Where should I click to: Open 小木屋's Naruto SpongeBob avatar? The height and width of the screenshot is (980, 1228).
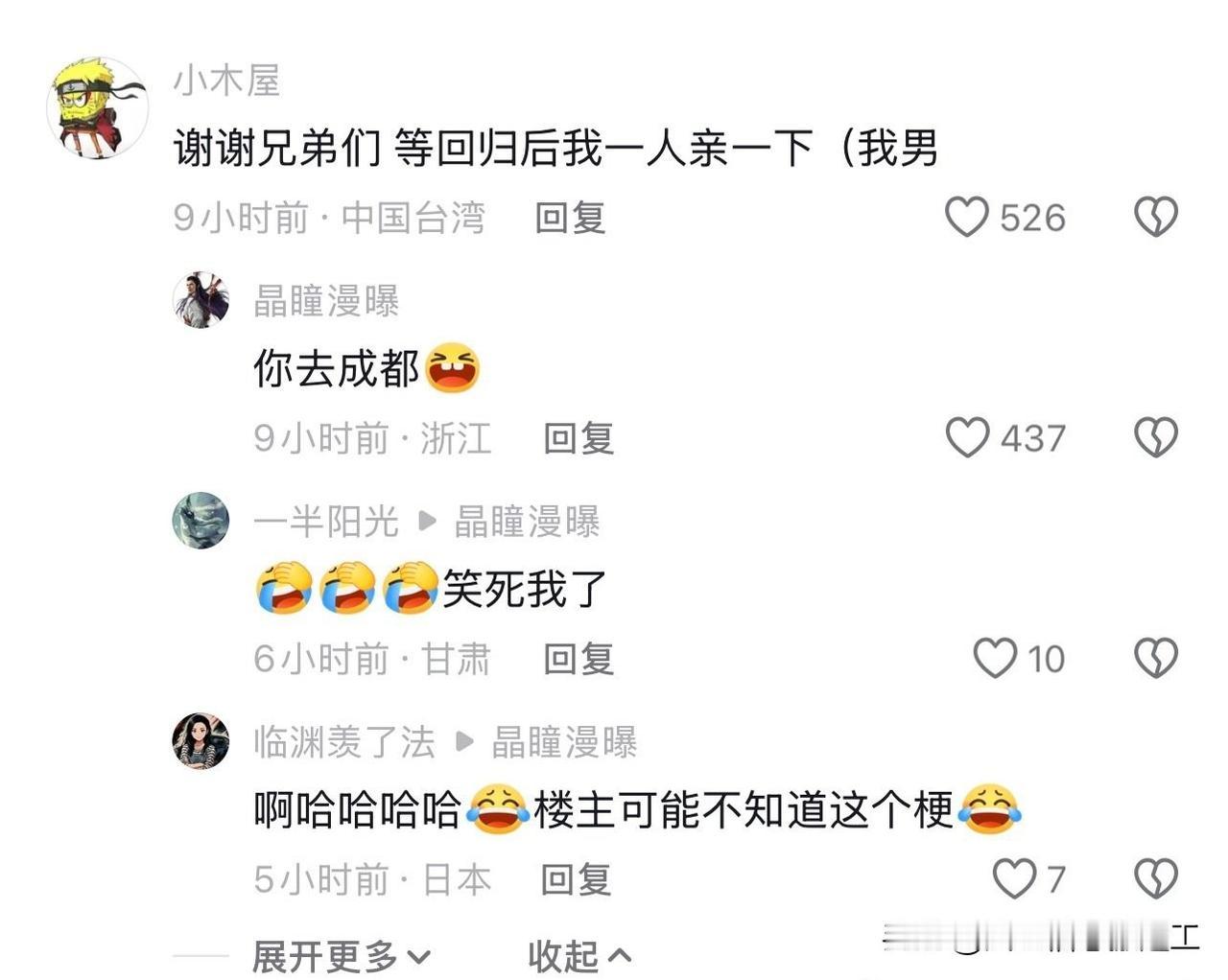tap(98, 107)
